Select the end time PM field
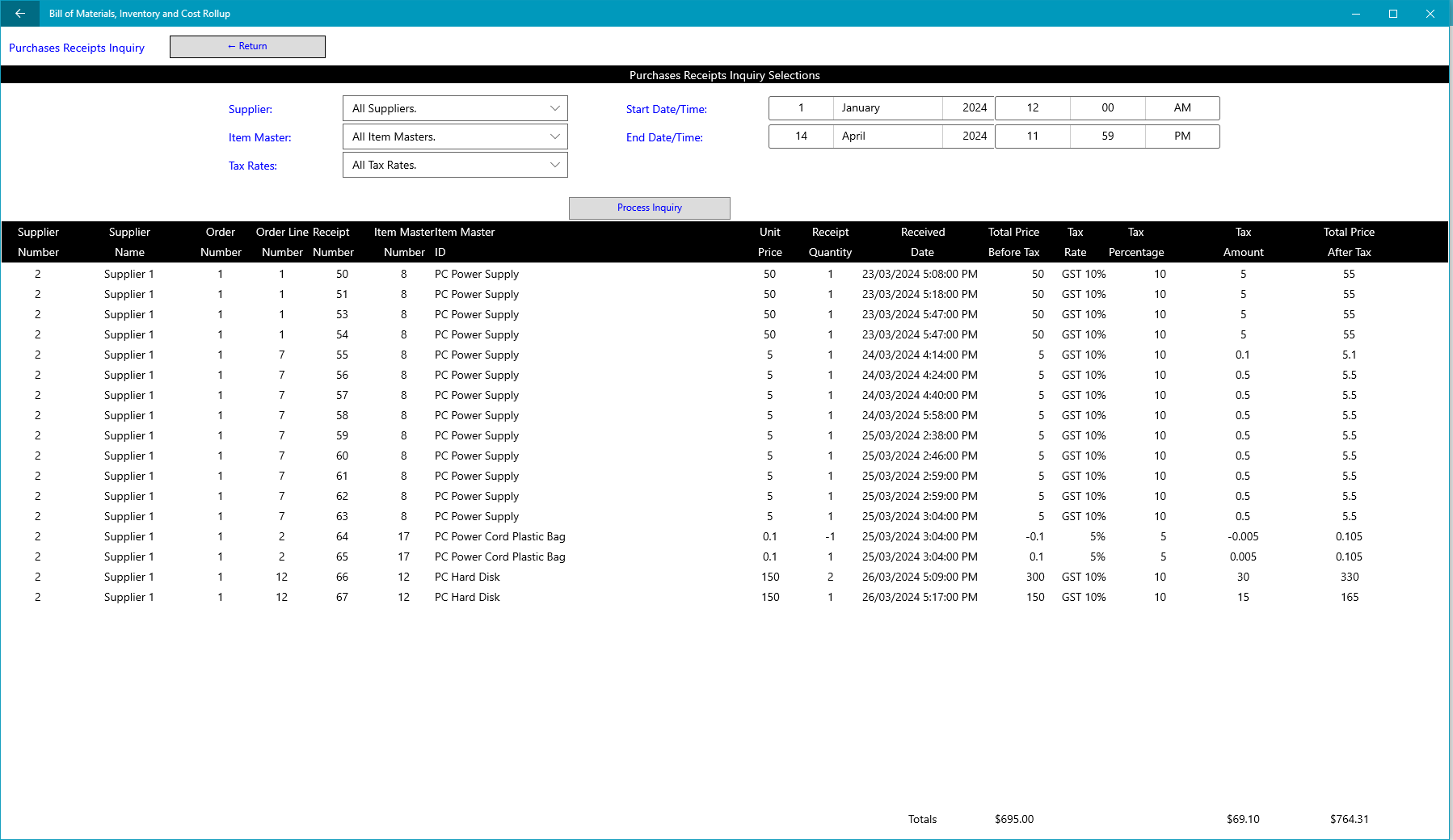1453x840 pixels. pos(1182,136)
